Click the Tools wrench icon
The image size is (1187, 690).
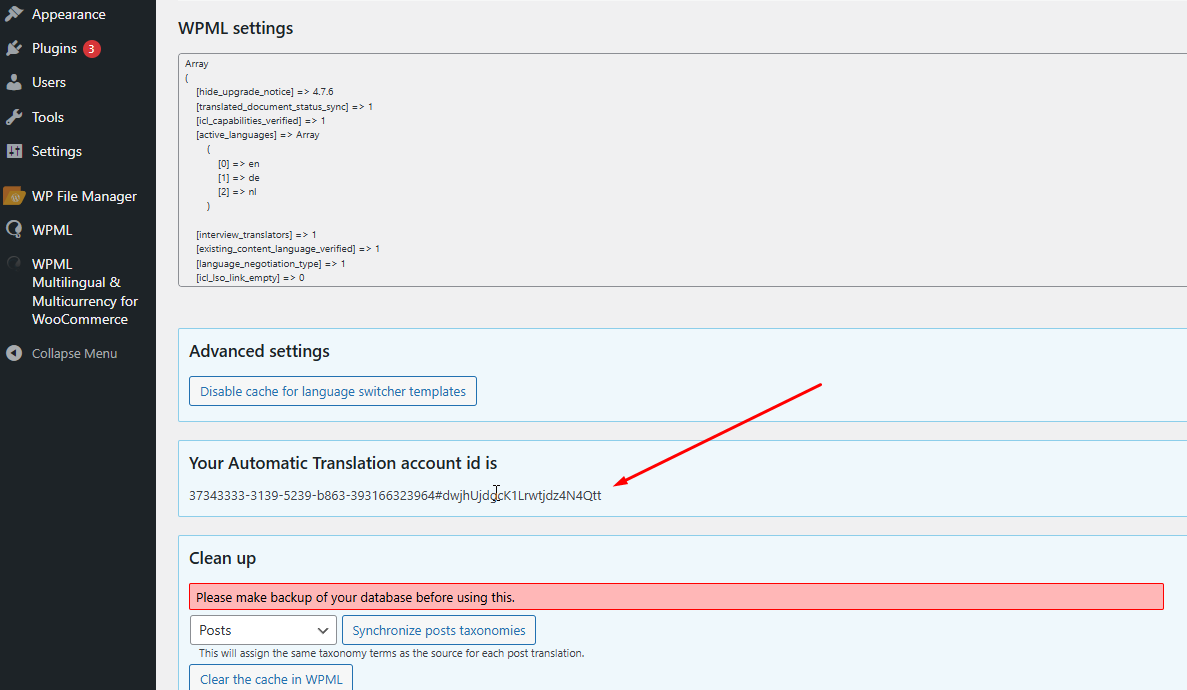click(14, 117)
